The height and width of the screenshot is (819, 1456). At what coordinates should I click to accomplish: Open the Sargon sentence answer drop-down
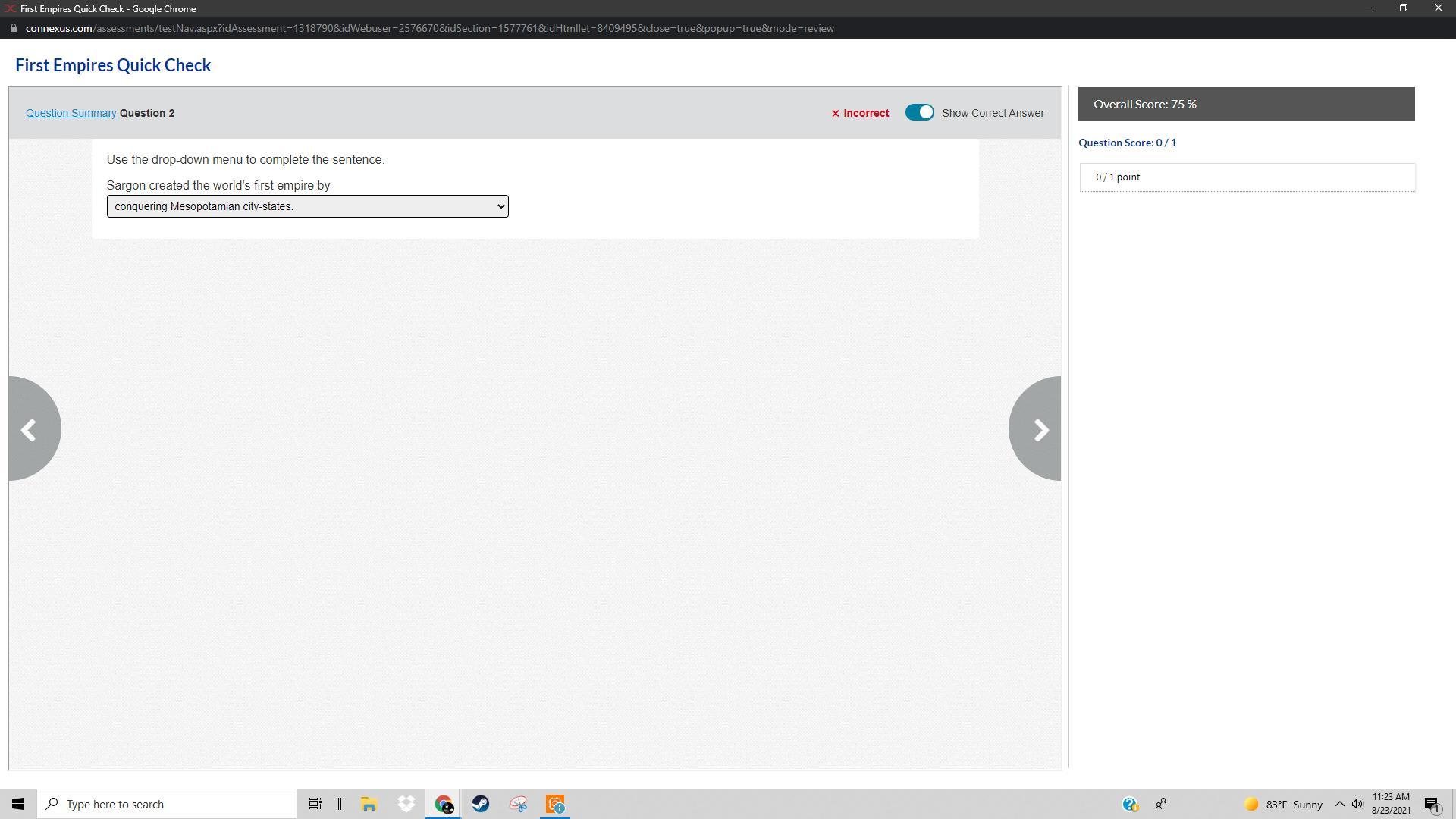307,206
